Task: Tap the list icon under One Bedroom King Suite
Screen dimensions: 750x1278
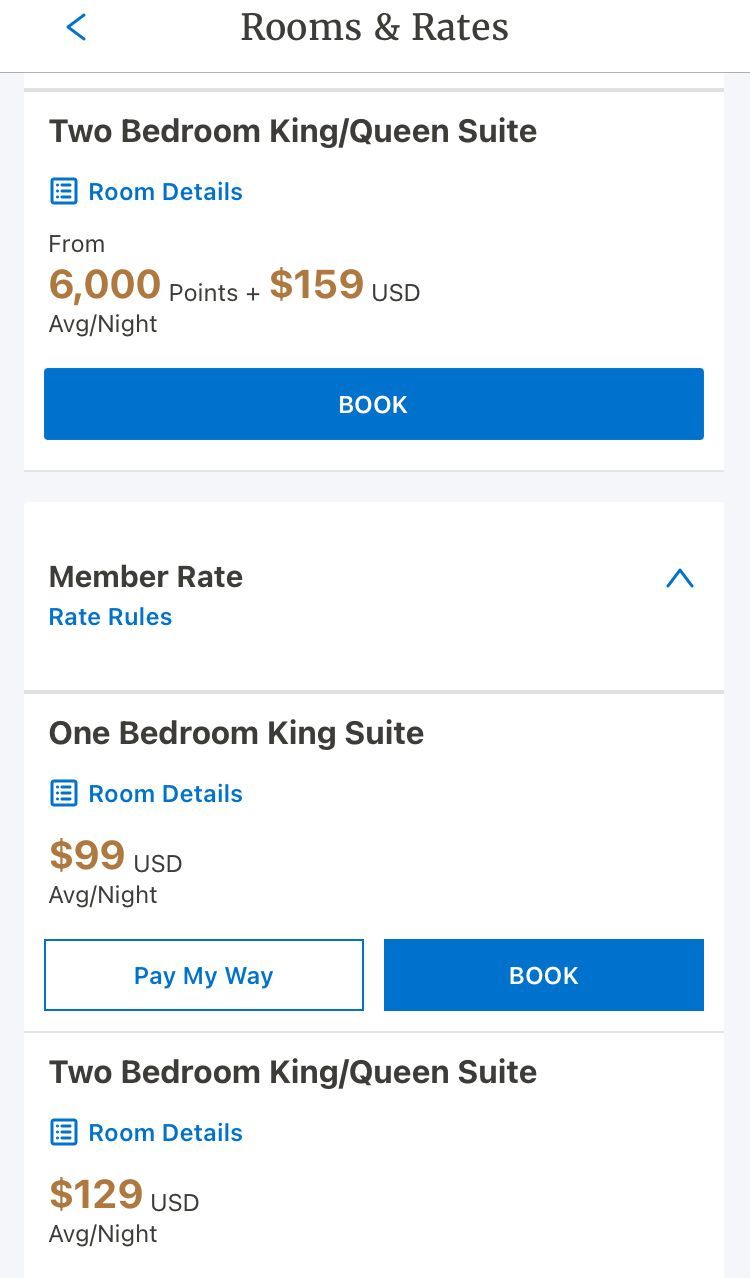Action: tap(64, 793)
